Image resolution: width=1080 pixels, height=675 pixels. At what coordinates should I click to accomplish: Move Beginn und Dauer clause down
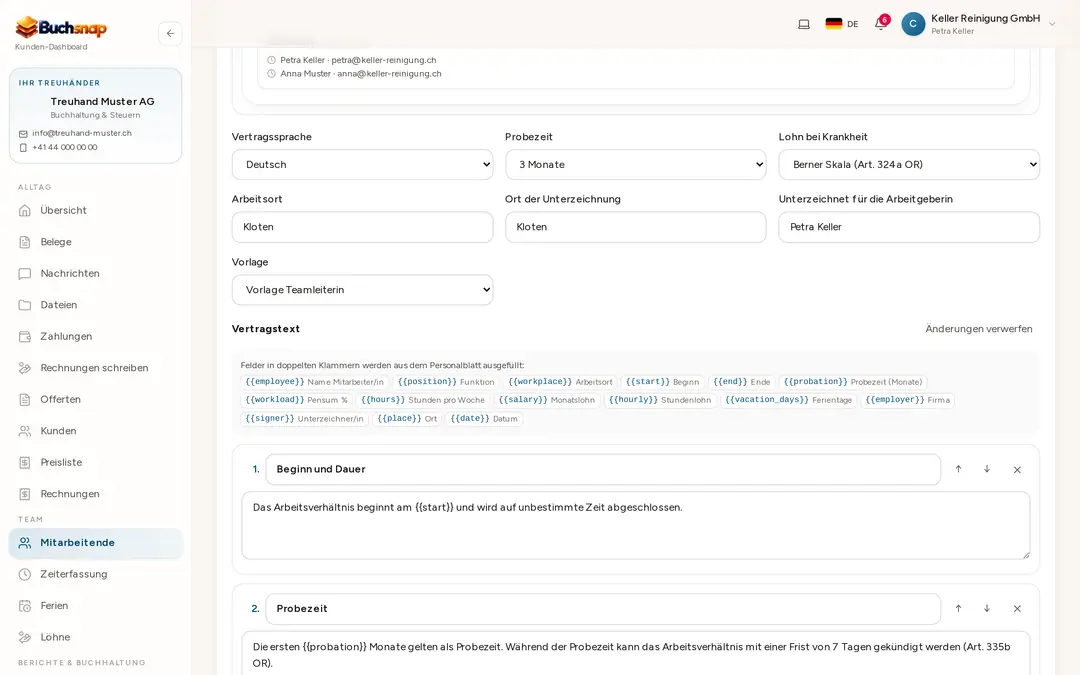pyautogui.click(x=987, y=469)
